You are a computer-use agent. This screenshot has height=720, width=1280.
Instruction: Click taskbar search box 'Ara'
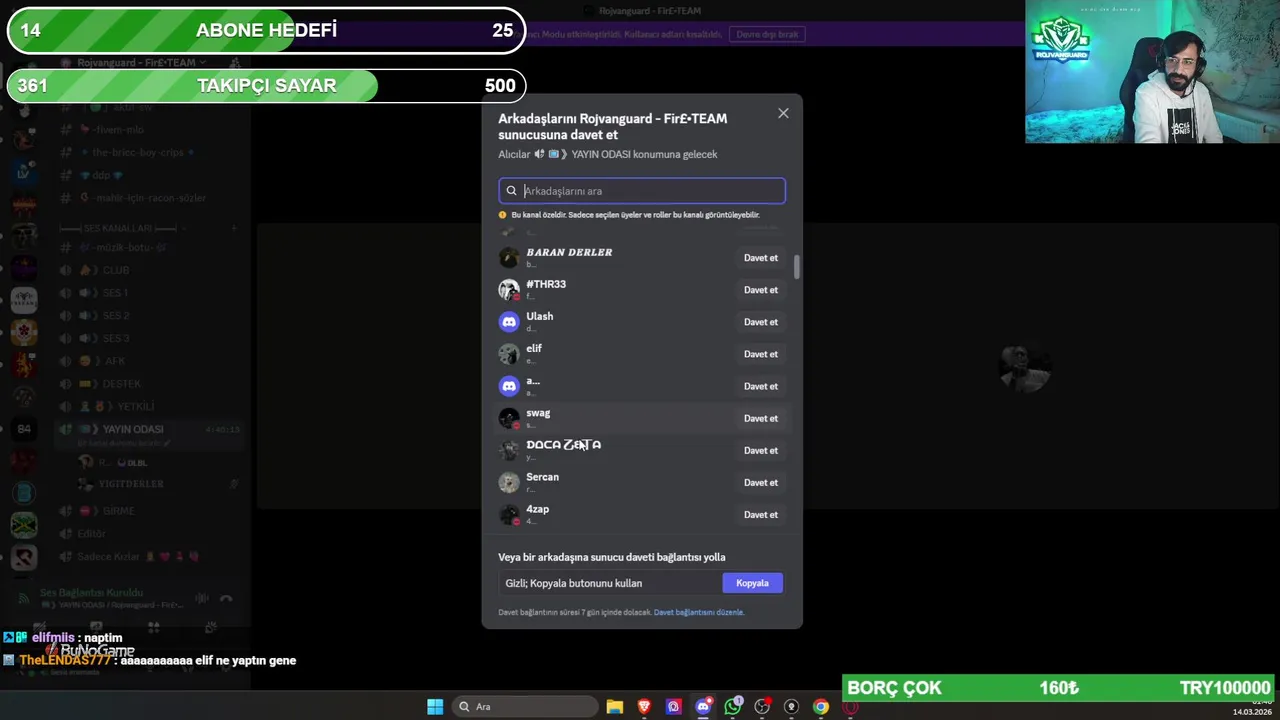pos(526,706)
